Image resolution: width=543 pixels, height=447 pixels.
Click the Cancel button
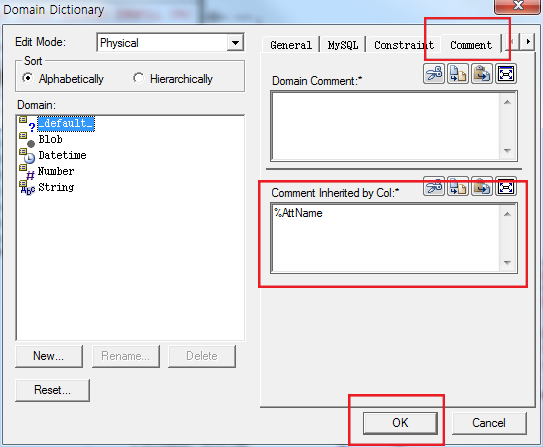tap(489, 423)
